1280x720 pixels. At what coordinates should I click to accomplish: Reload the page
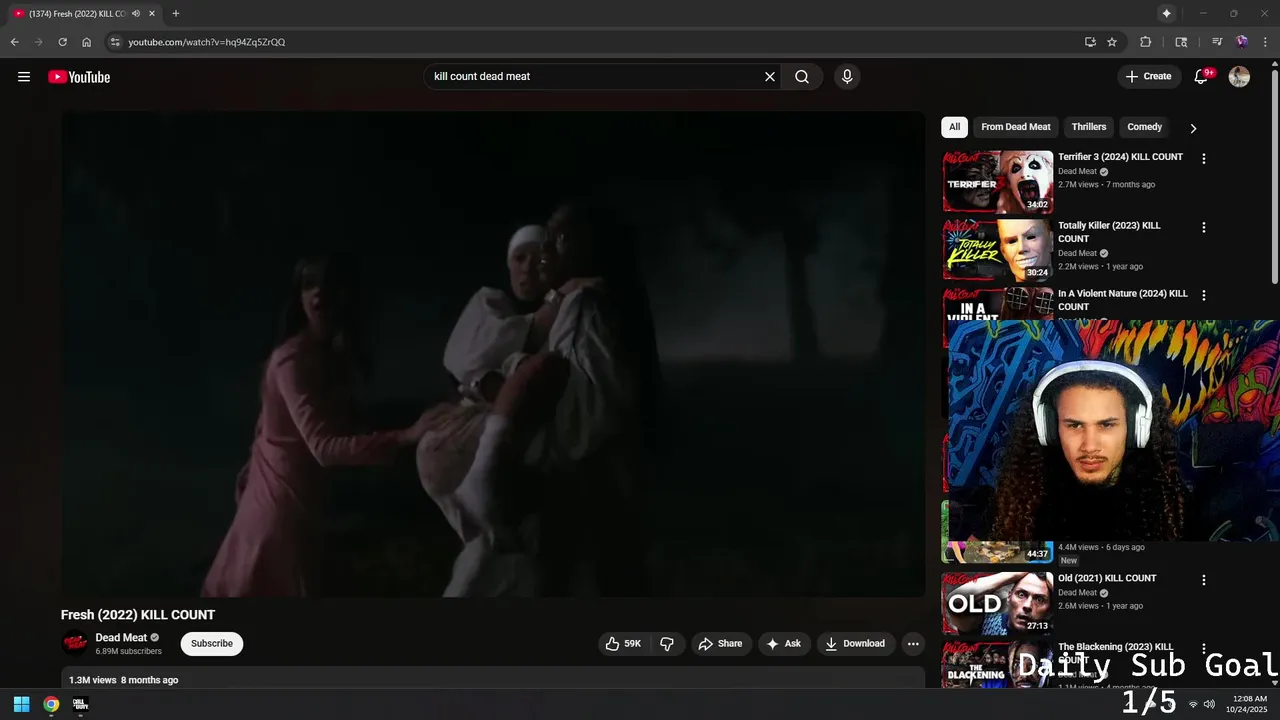pyautogui.click(x=62, y=42)
